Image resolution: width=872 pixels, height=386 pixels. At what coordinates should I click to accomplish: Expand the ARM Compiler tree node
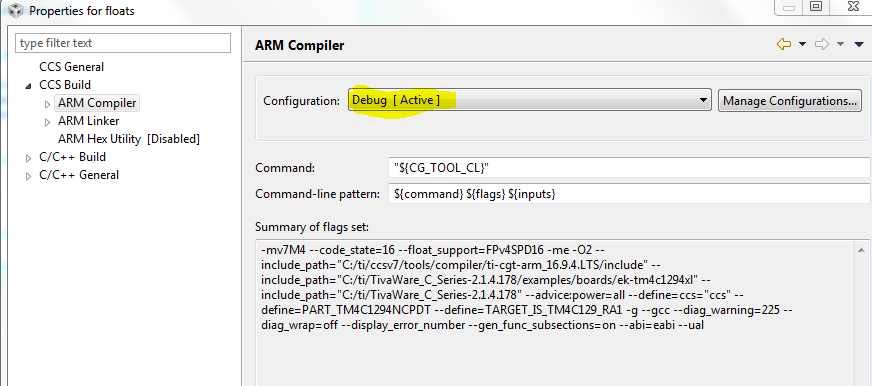47,104
